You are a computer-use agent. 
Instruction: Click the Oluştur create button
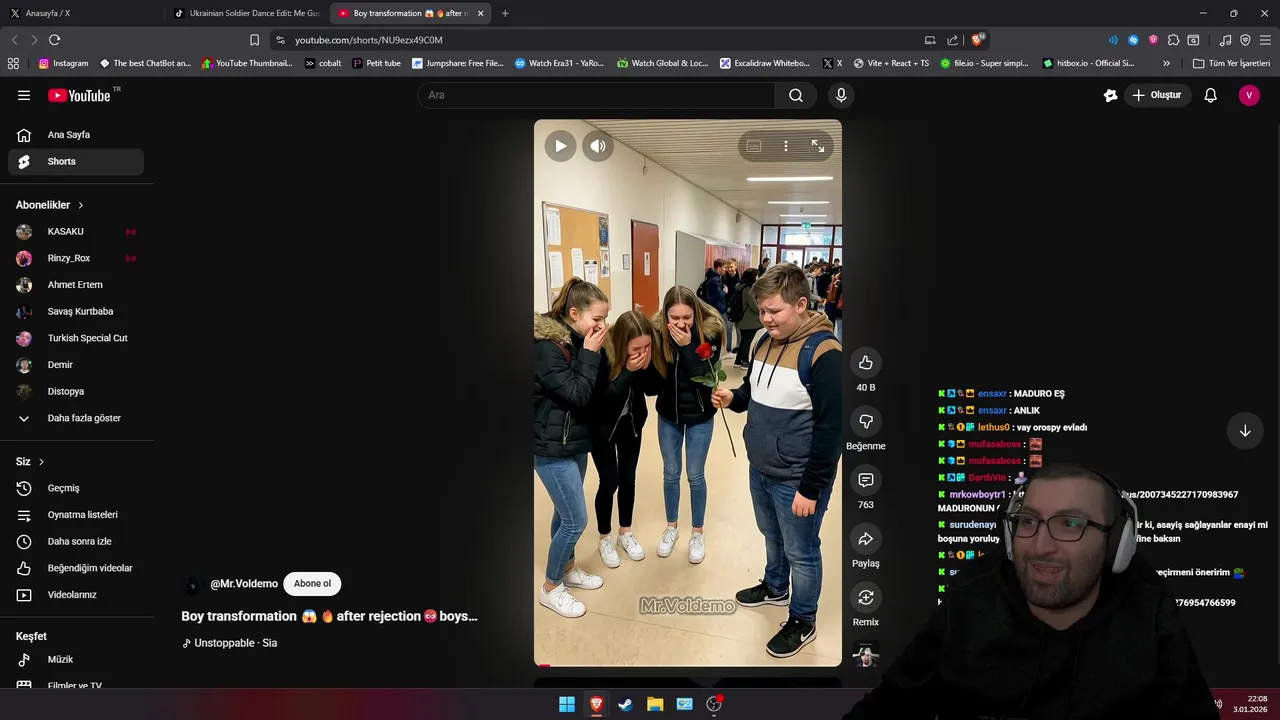1156,95
